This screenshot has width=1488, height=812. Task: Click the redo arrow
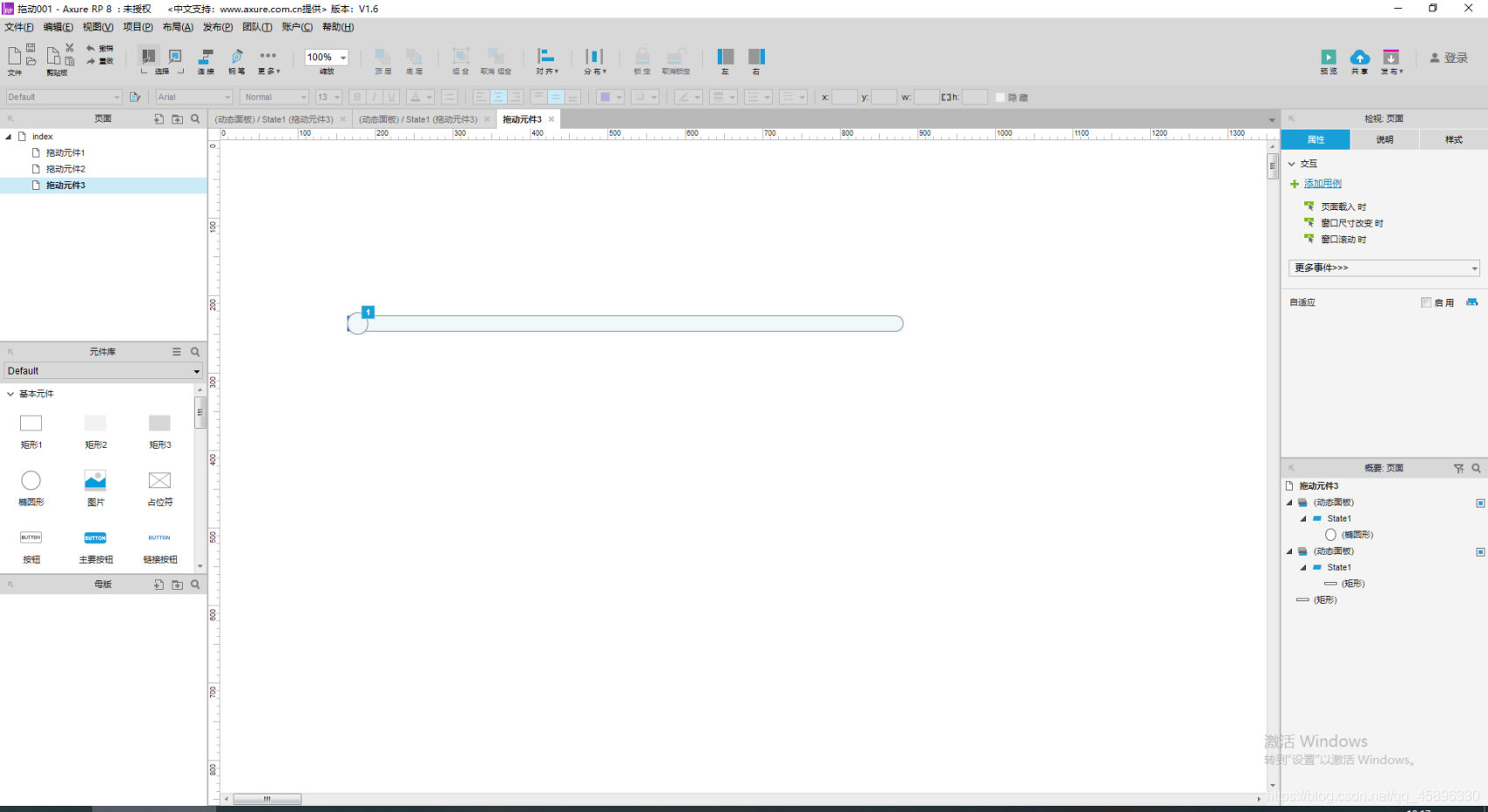coord(90,61)
